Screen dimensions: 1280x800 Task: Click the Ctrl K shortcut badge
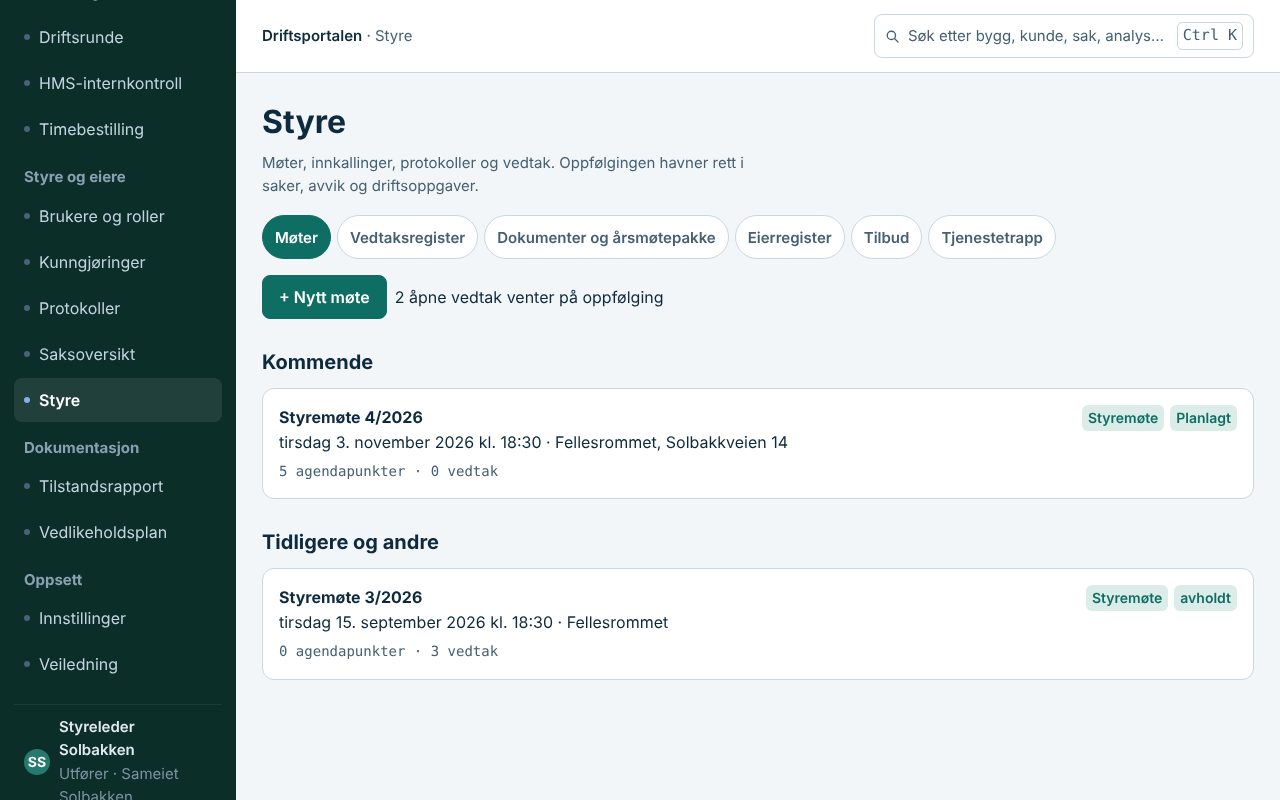point(1210,36)
